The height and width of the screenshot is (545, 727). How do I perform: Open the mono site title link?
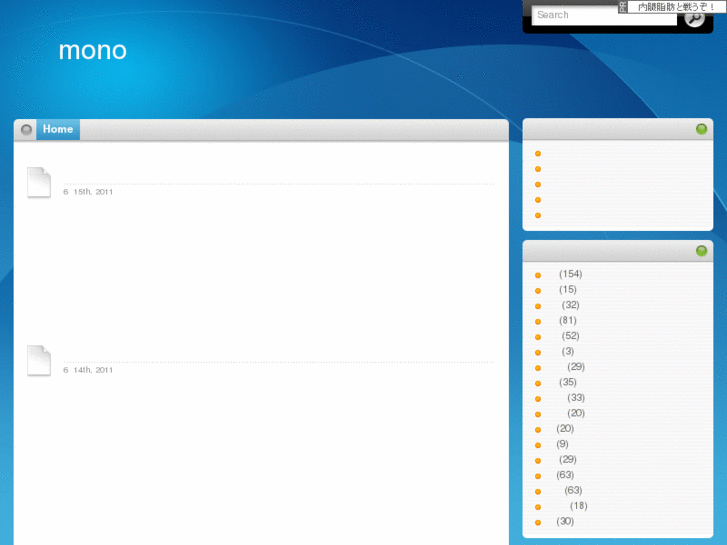[x=93, y=50]
